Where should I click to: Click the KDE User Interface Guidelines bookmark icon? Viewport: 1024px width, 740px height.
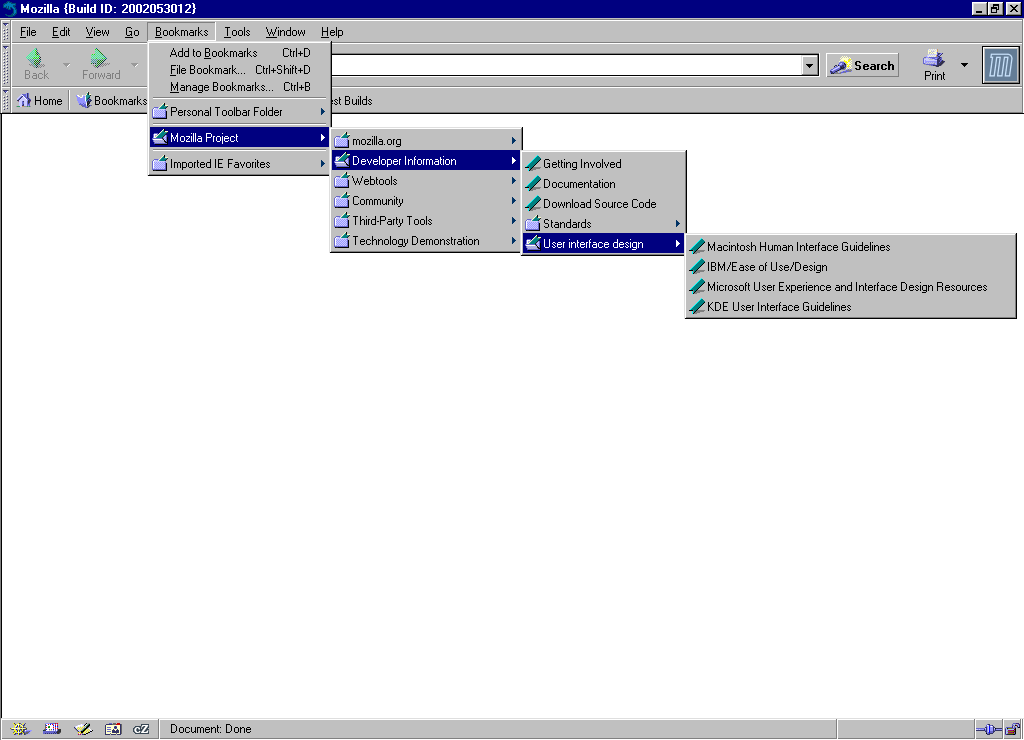click(x=697, y=306)
